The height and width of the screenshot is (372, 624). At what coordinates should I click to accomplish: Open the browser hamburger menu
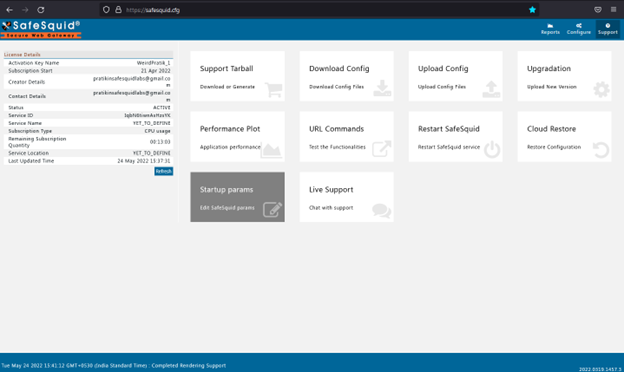click(613, 10)
